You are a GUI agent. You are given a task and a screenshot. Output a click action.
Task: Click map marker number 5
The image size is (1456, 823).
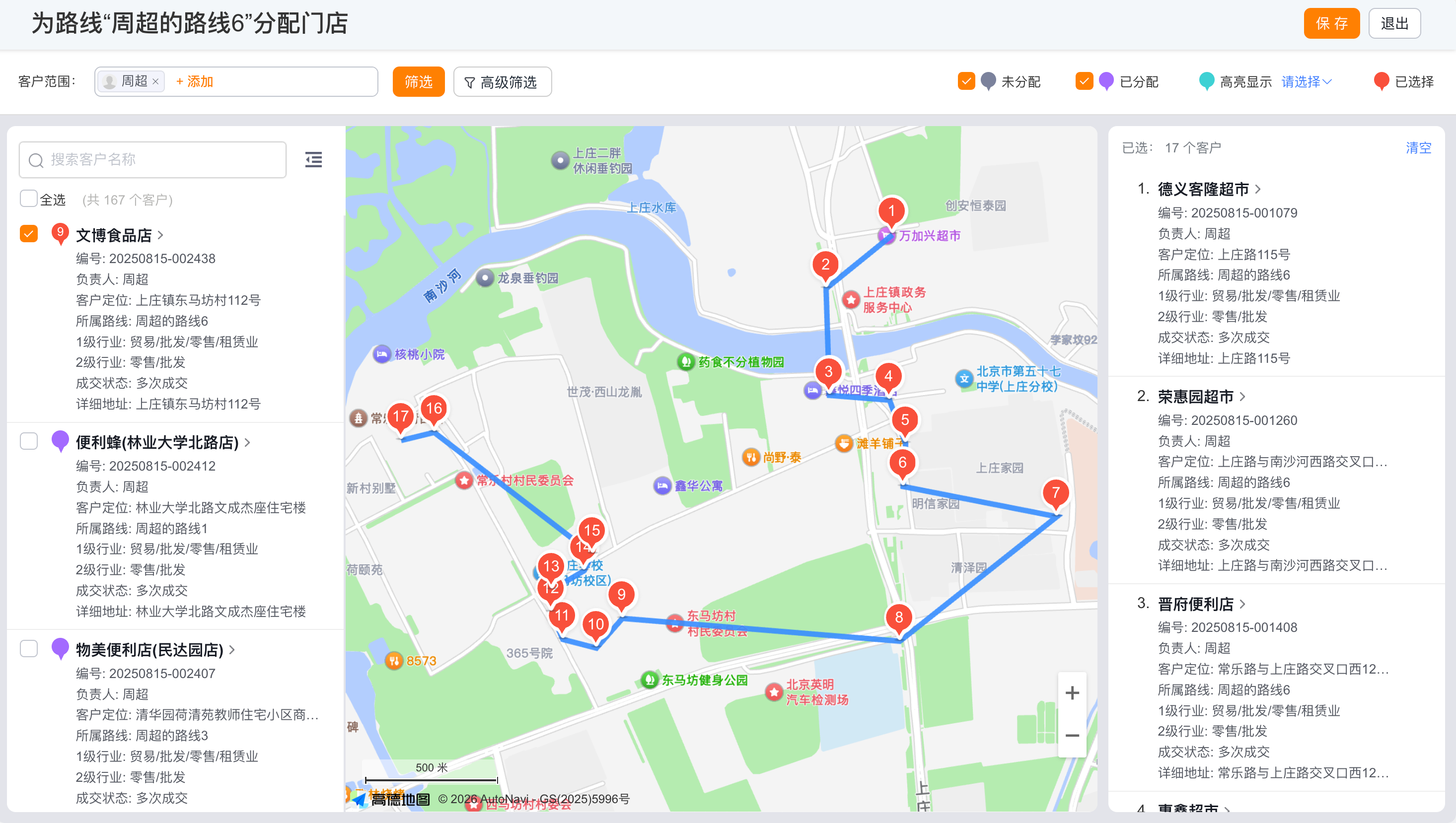[904, 421]
